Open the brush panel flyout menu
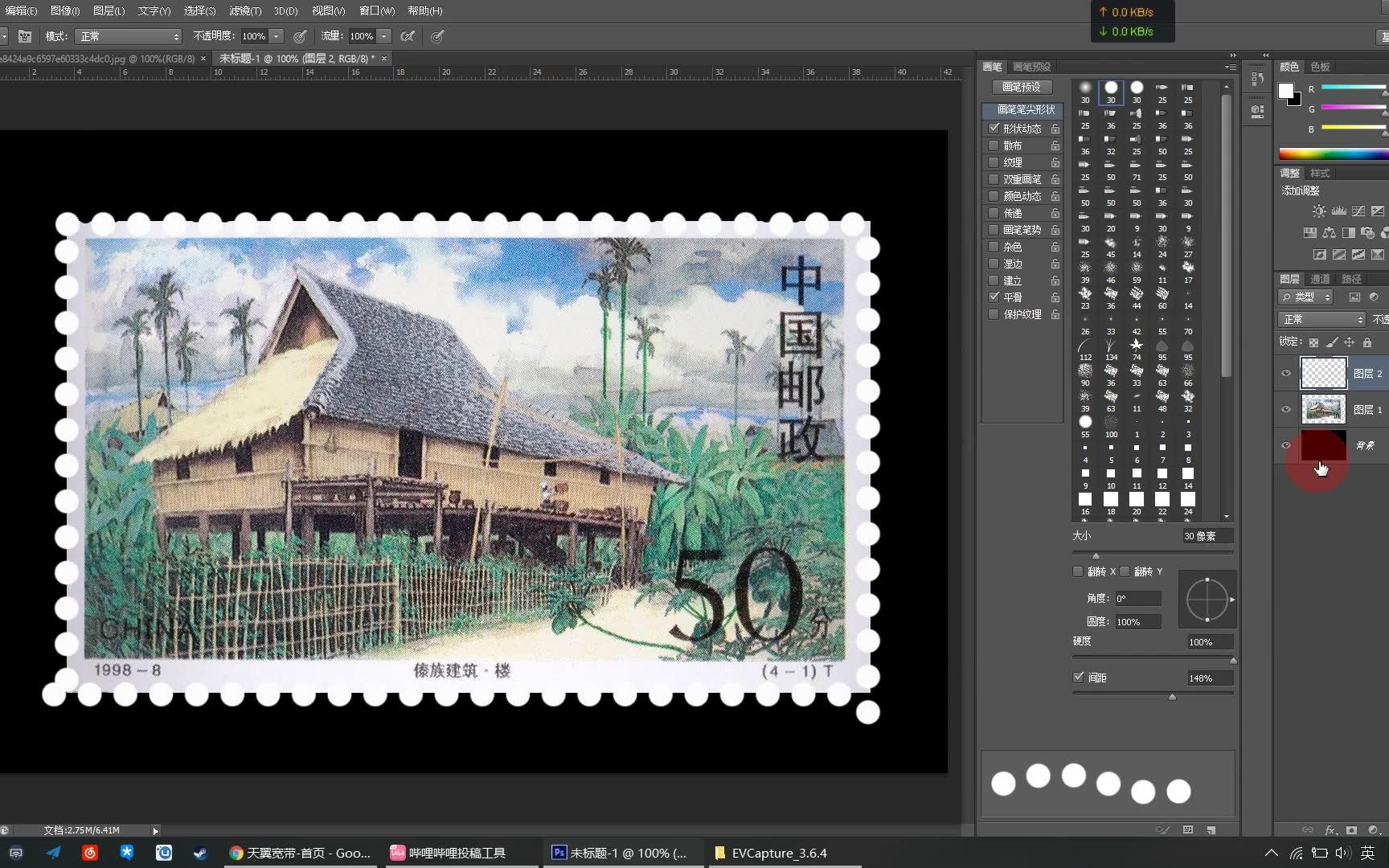The image size is (1389, 868). tap(1230, 67)
